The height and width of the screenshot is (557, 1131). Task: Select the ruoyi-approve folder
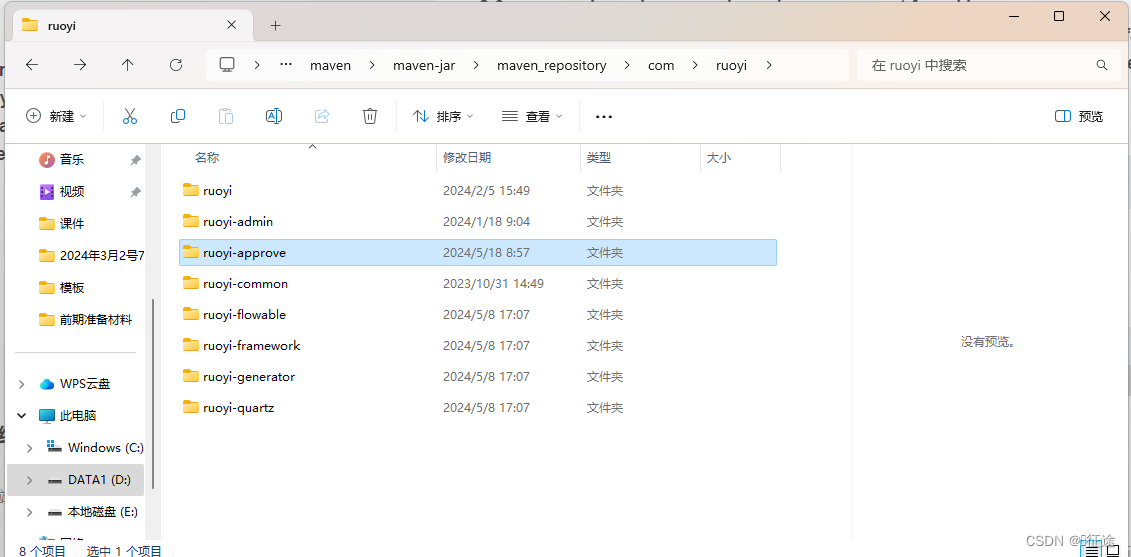478,253
